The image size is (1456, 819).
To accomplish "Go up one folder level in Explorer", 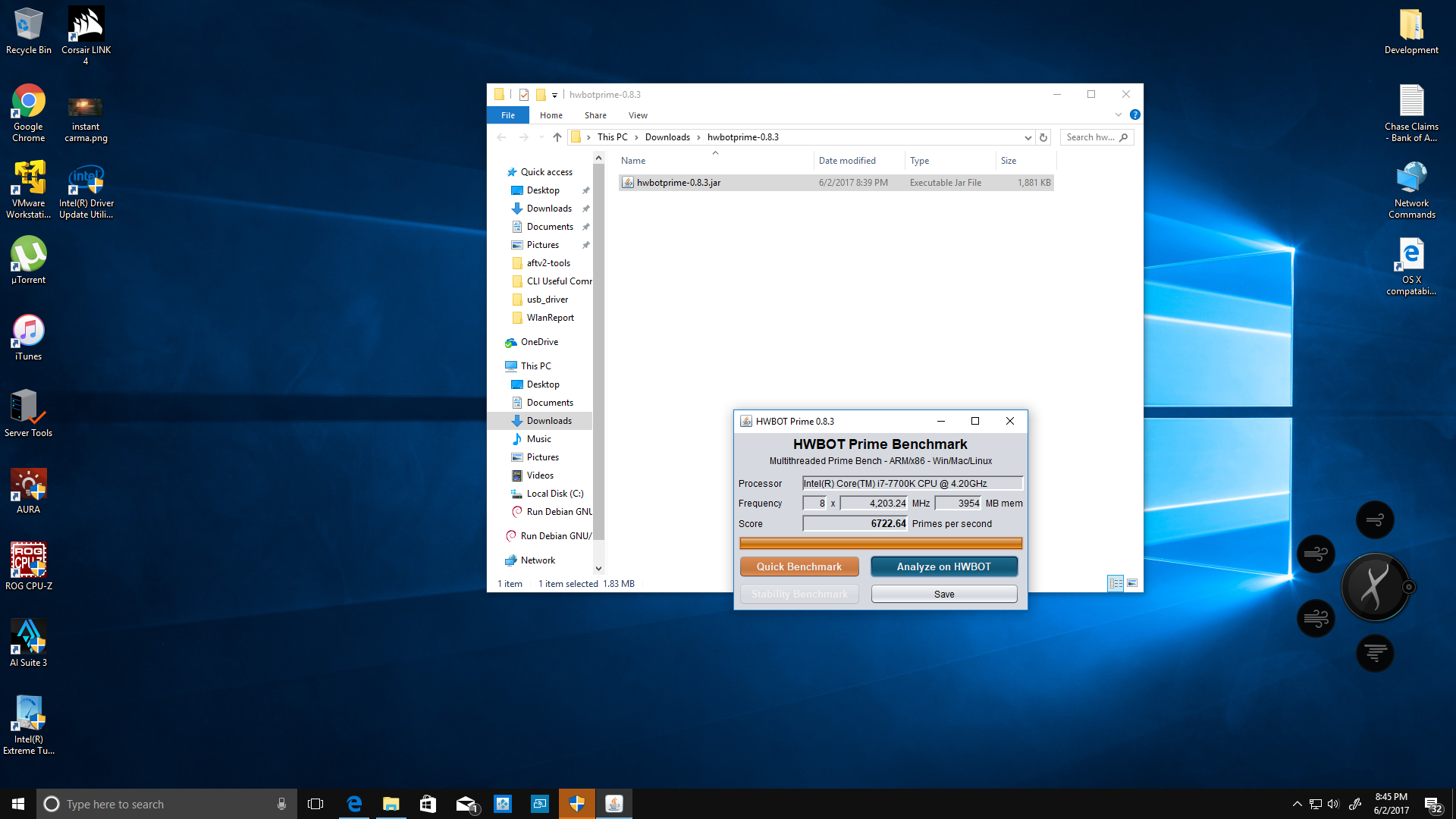I will pyautogui.click(x=557, y=137).
